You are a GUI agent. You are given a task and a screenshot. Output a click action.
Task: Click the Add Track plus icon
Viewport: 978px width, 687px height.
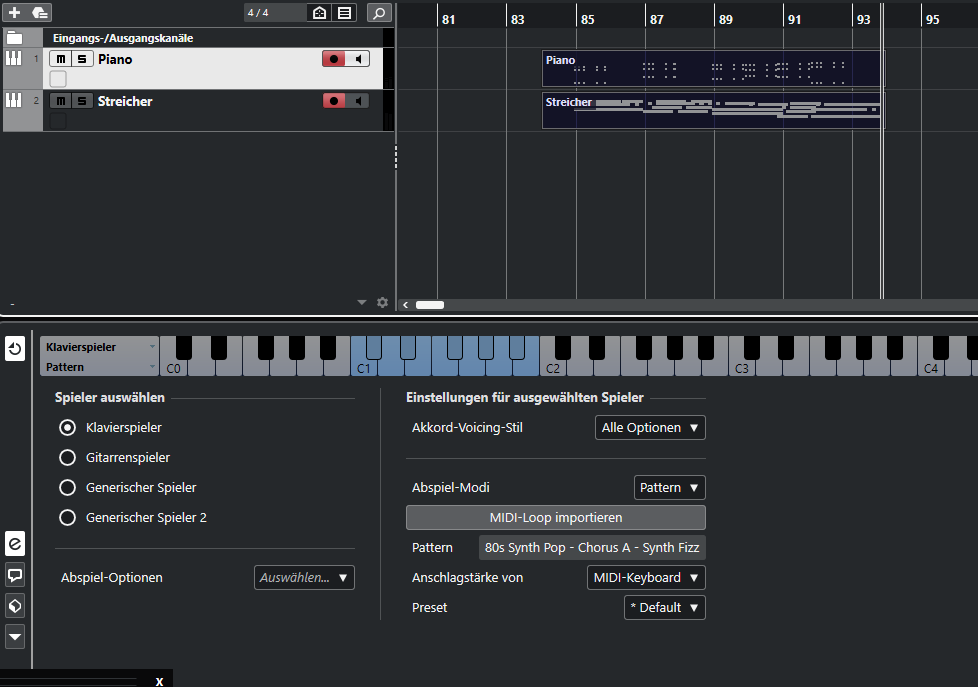(14, 13)
